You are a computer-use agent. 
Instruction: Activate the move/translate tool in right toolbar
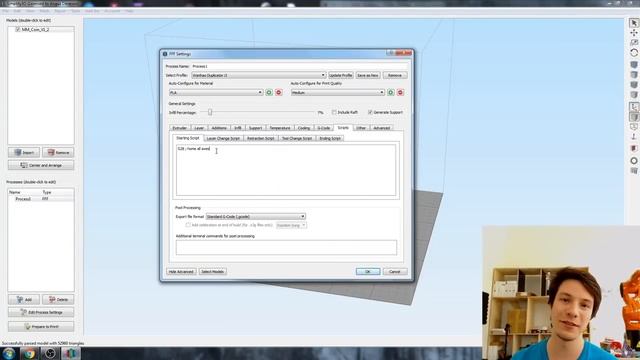point(634,33)
